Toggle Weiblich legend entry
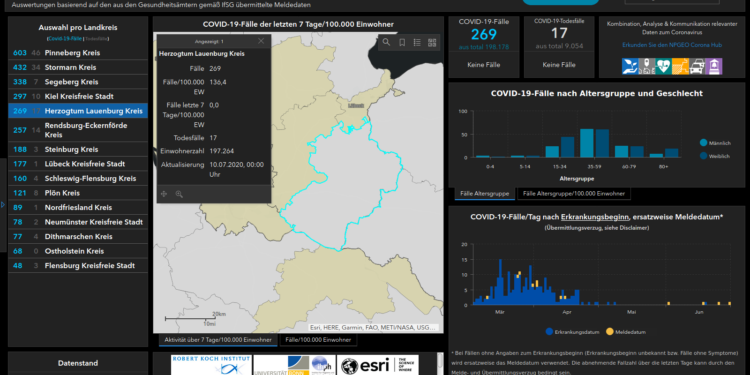Viewport: 750px width, 375px height. [x=715, y=155]
